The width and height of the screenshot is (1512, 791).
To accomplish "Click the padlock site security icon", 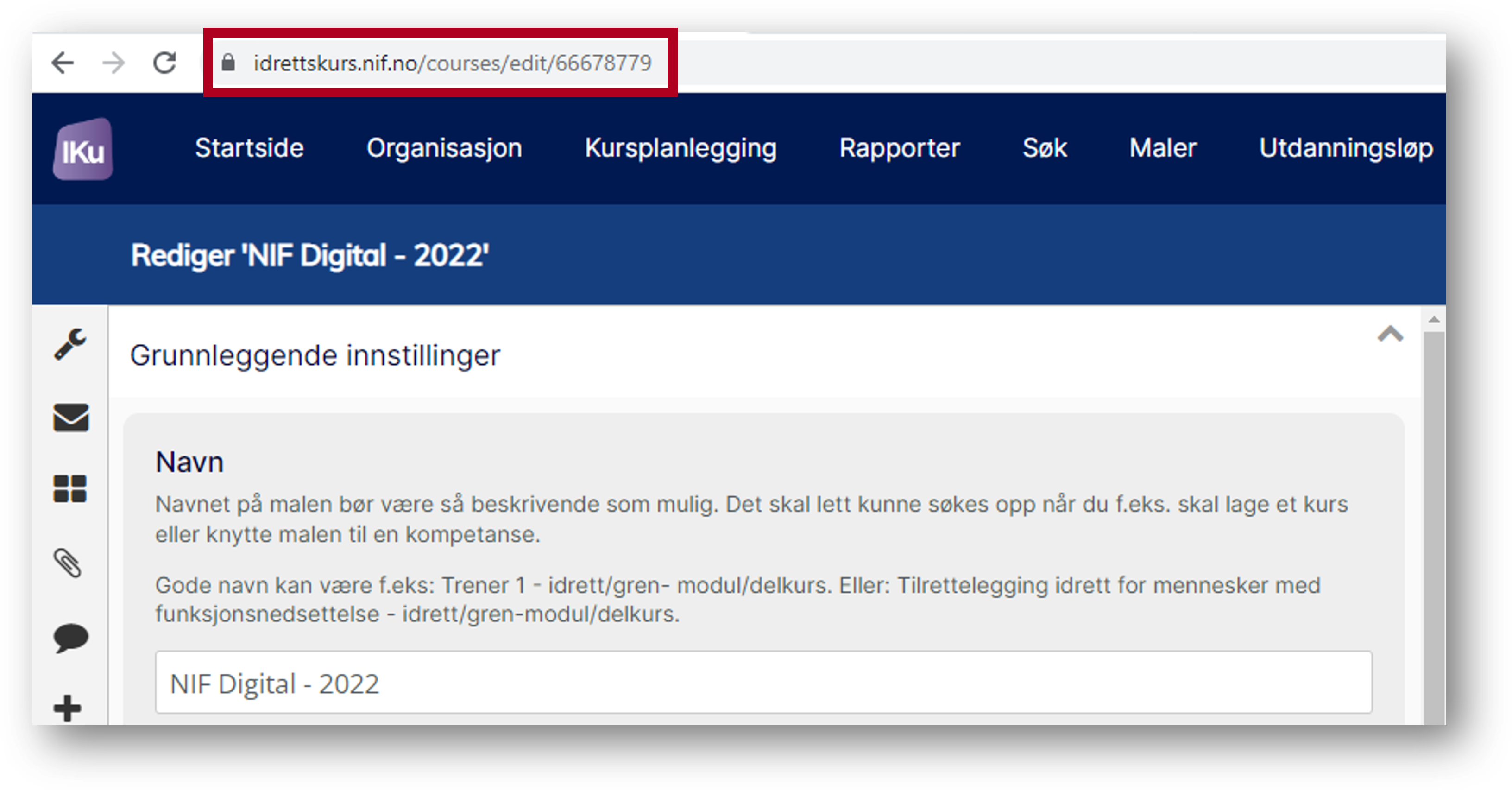I will pos(229,63).
